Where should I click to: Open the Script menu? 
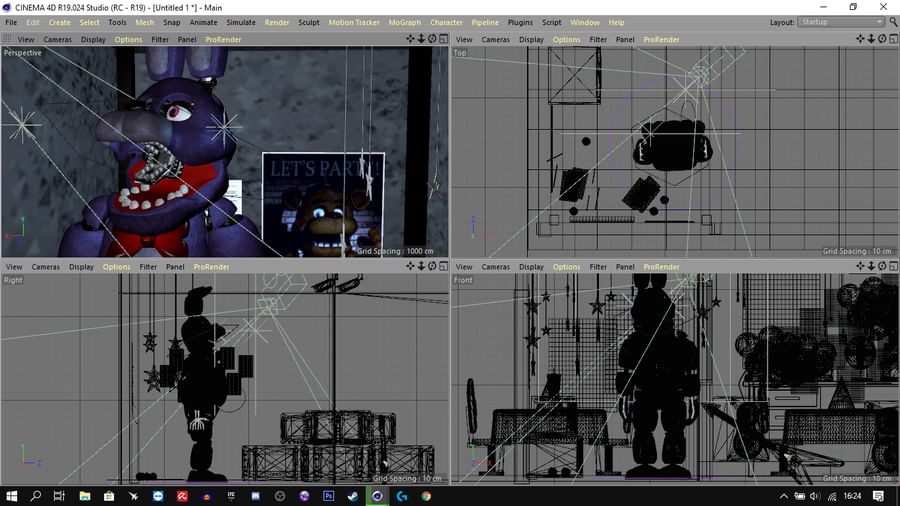[552, 22]
